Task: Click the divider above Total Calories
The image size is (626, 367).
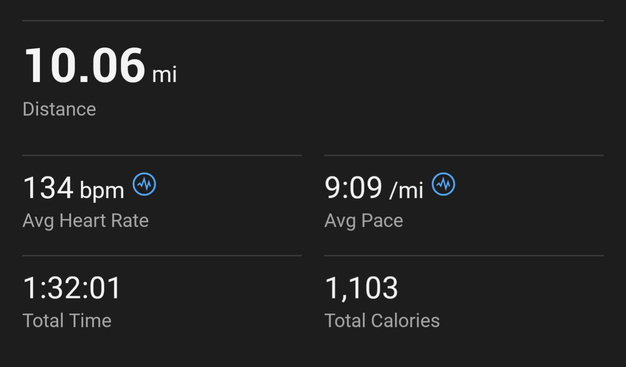Action: coord(464,255)
